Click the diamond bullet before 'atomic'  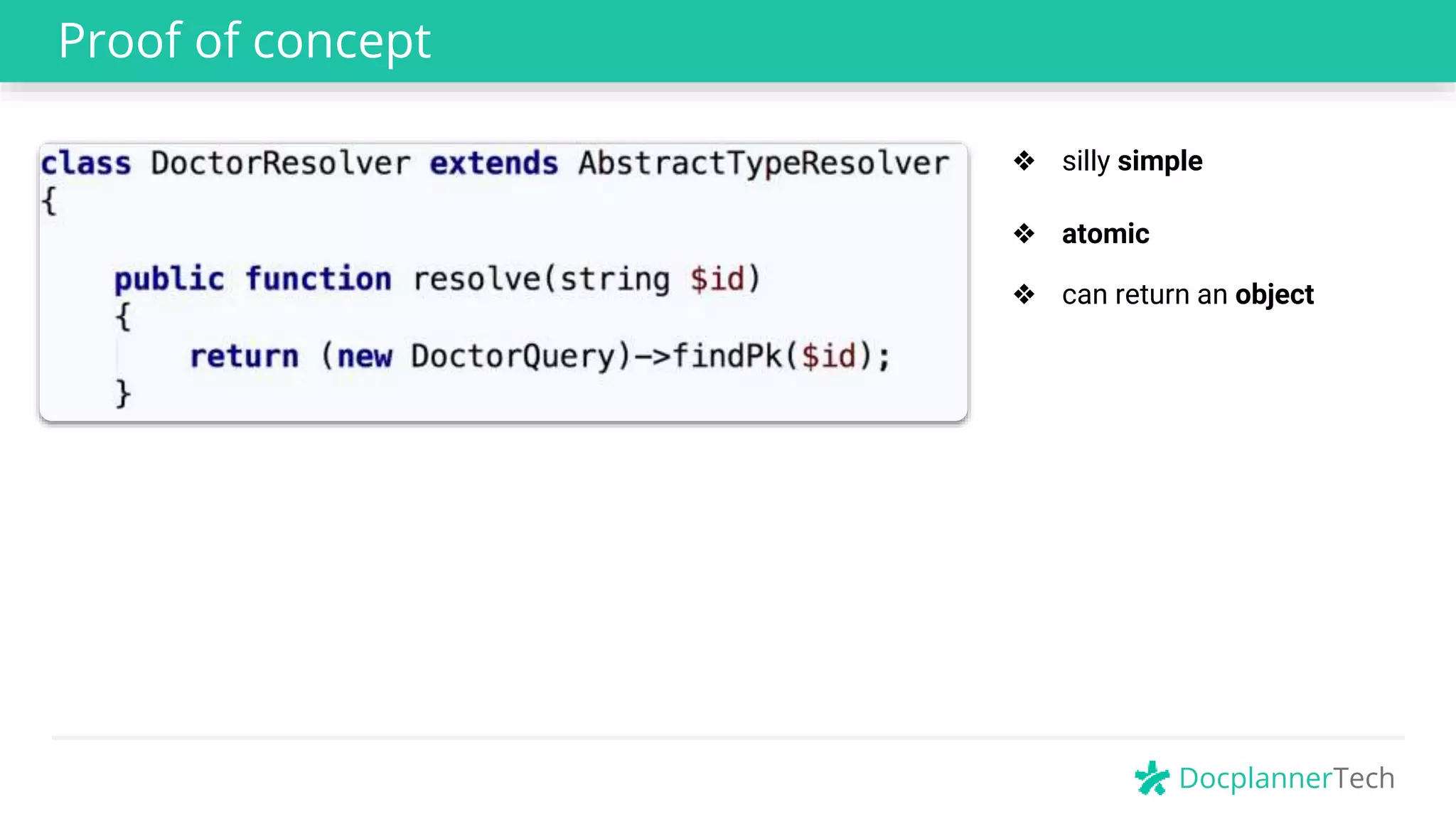[x=1024, y=233]
